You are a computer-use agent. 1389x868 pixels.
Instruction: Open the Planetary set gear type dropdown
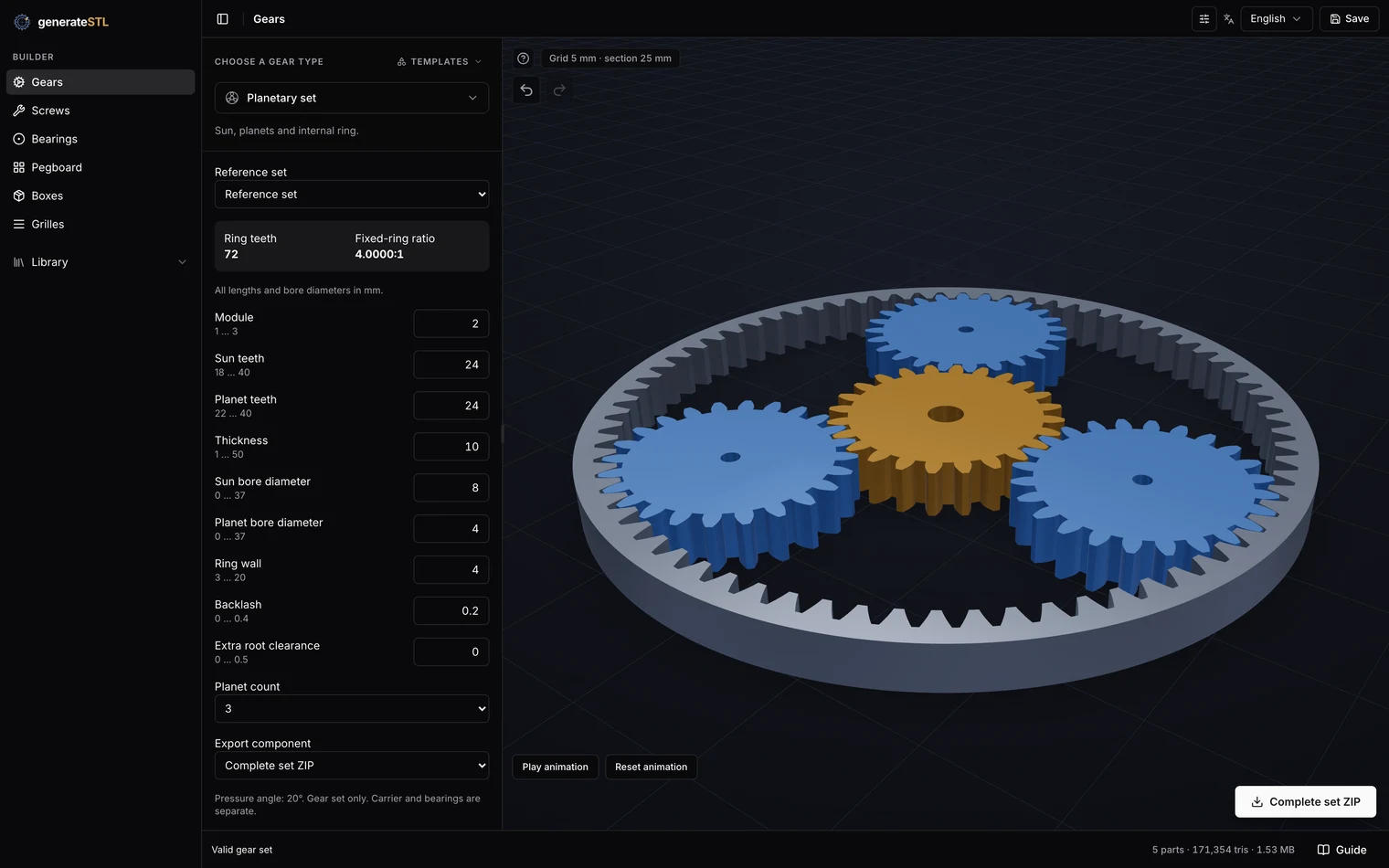tap(352, 98)
